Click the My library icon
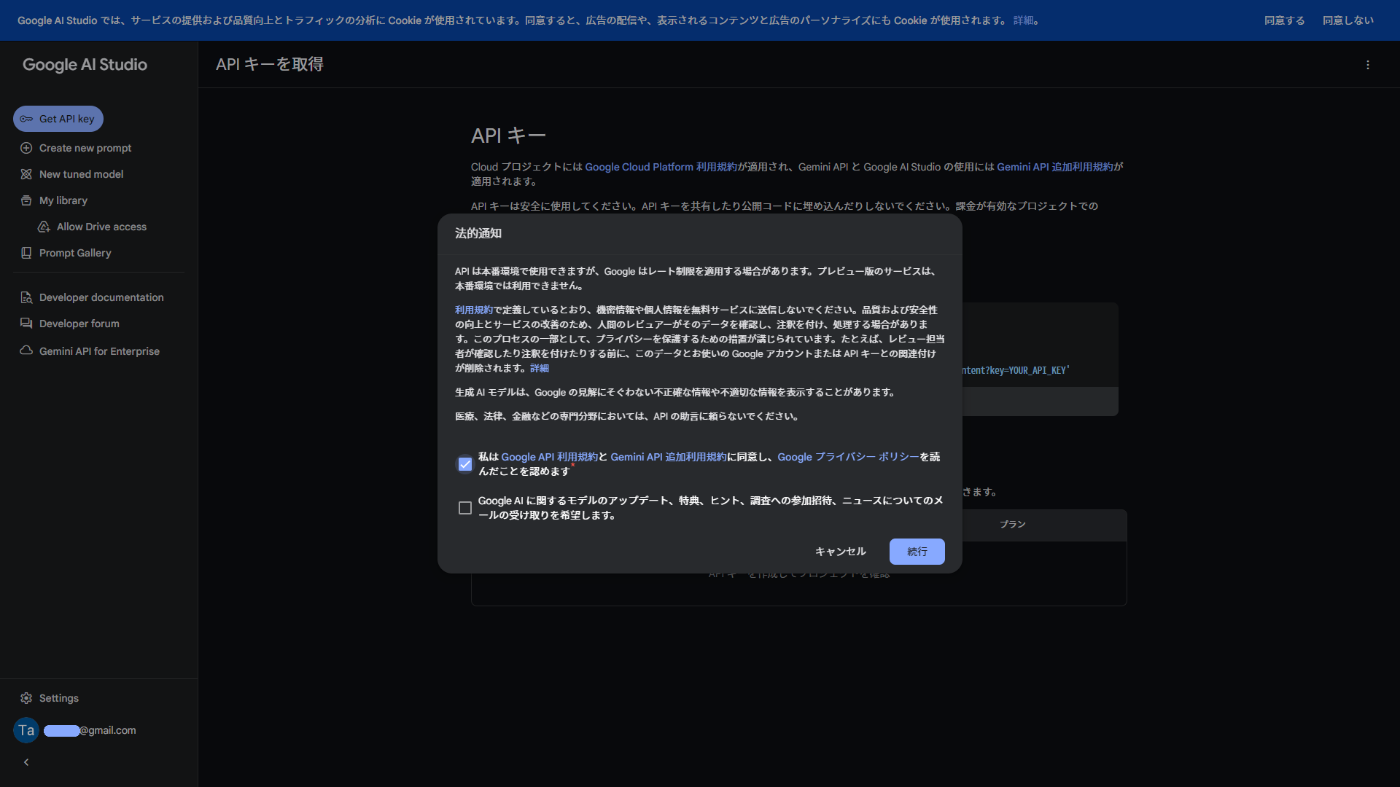Image resolution: width=1400 pixels, height=787 pixels. (x=27, y=200)
